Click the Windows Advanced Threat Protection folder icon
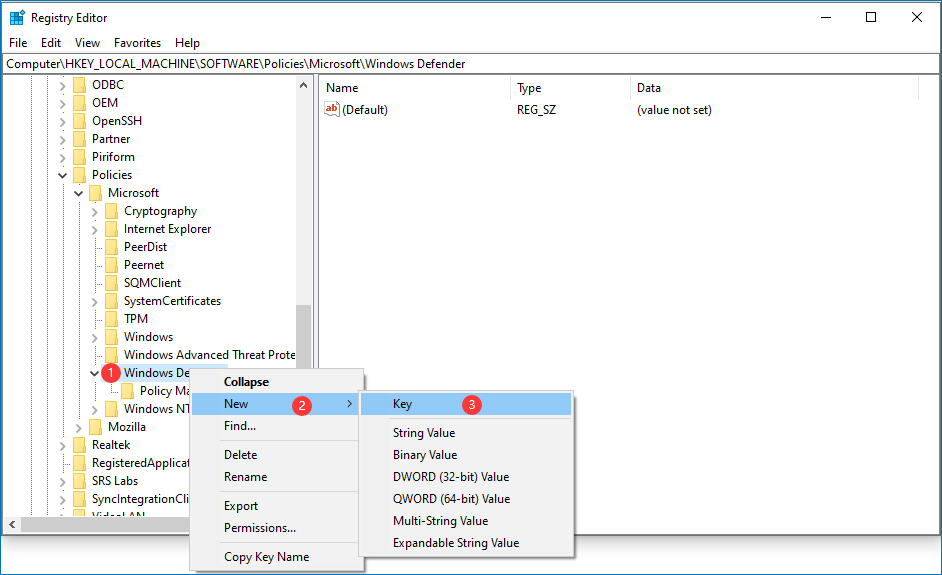This screenshot has height=575, width=942. tap(111, 355)
